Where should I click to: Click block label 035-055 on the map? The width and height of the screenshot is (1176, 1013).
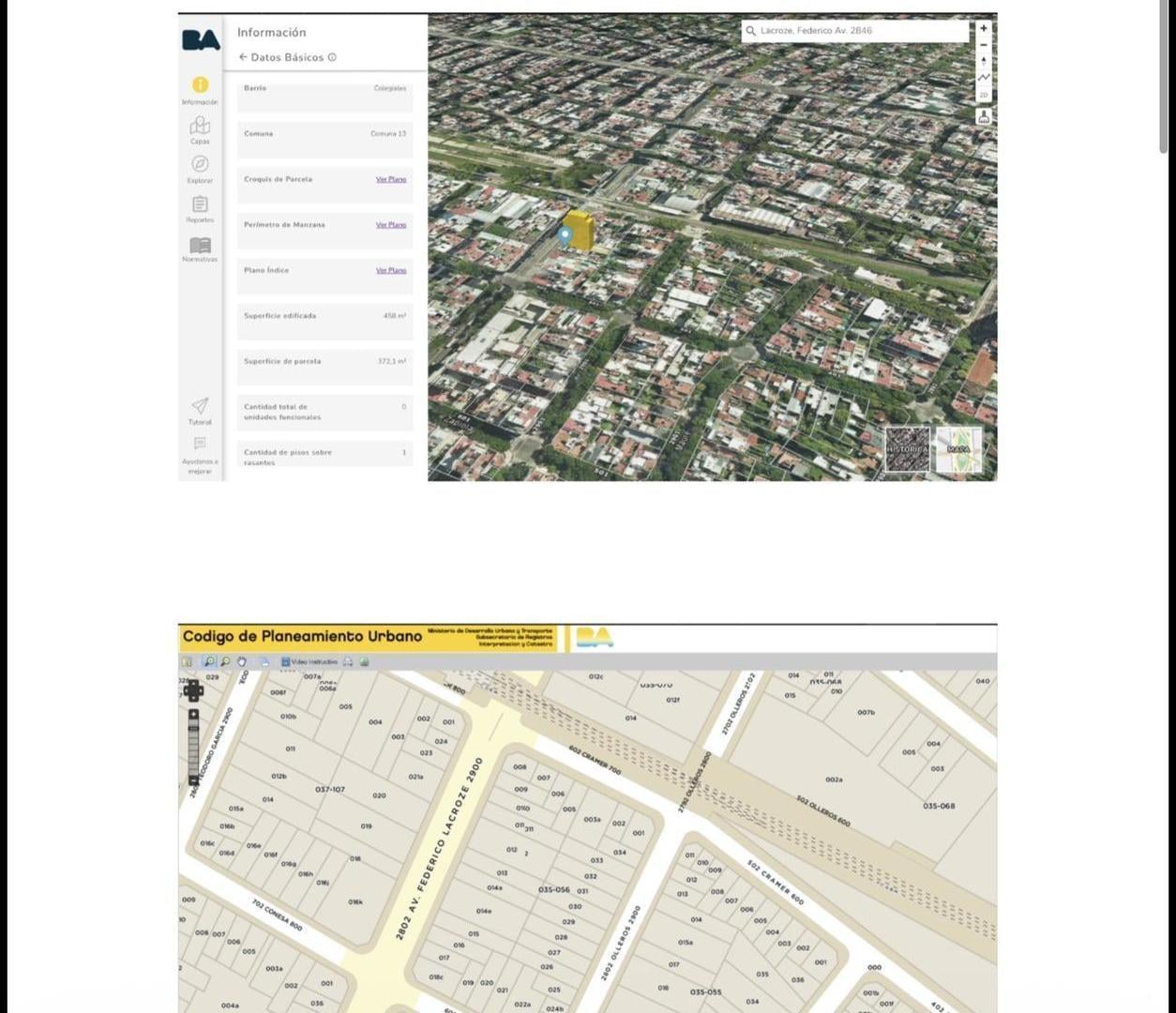coord(705,992)
